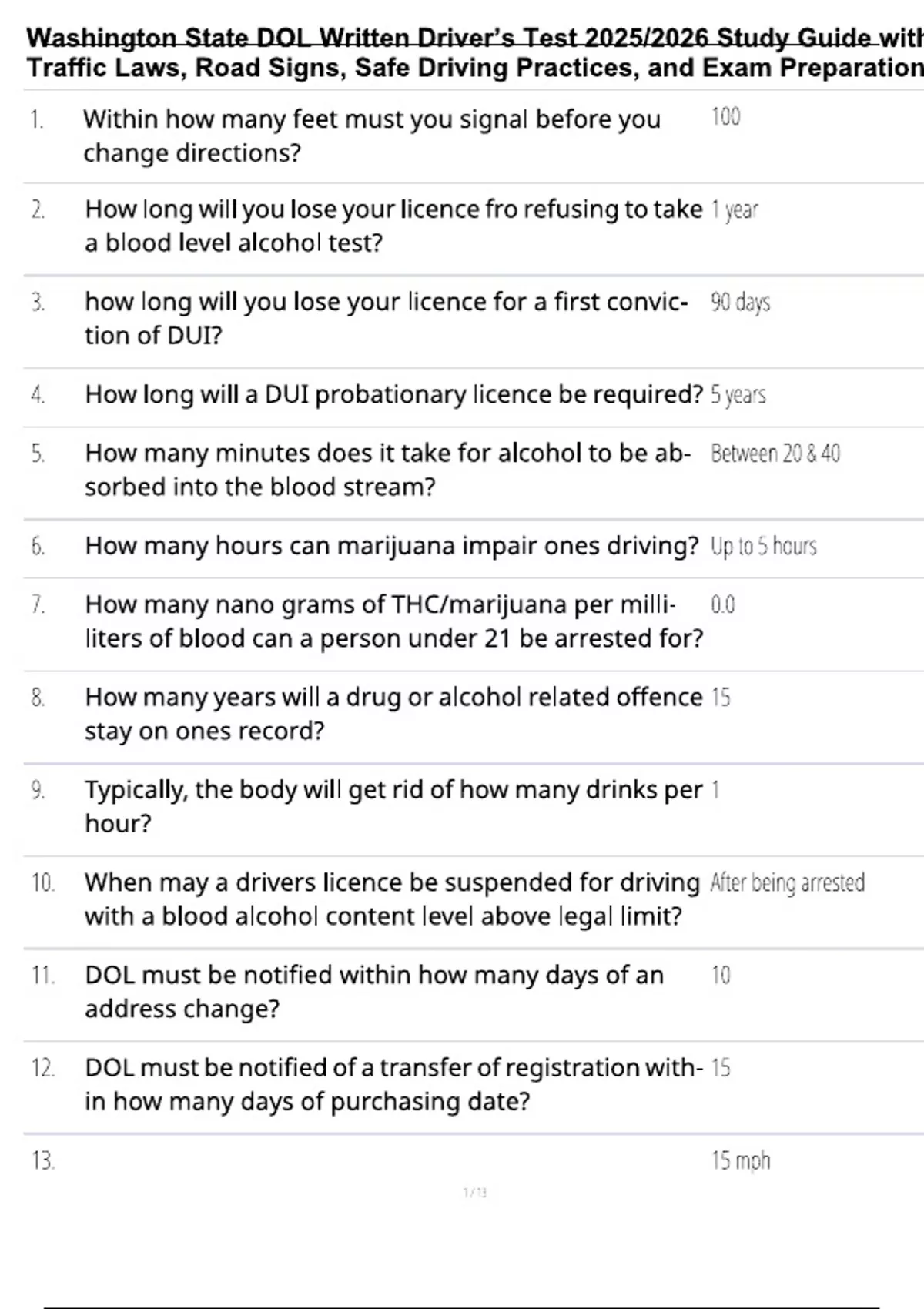Select the "0.0" answer text
Viewport: 924px width, 1309px height.
(722, 605)
